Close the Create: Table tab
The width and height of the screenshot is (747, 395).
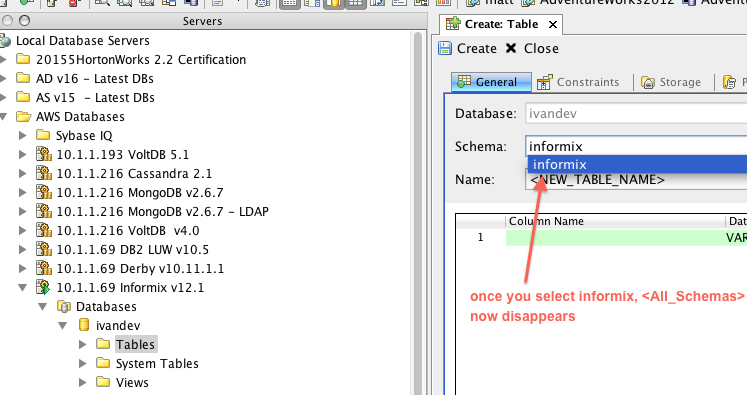[x=553, y=24]
